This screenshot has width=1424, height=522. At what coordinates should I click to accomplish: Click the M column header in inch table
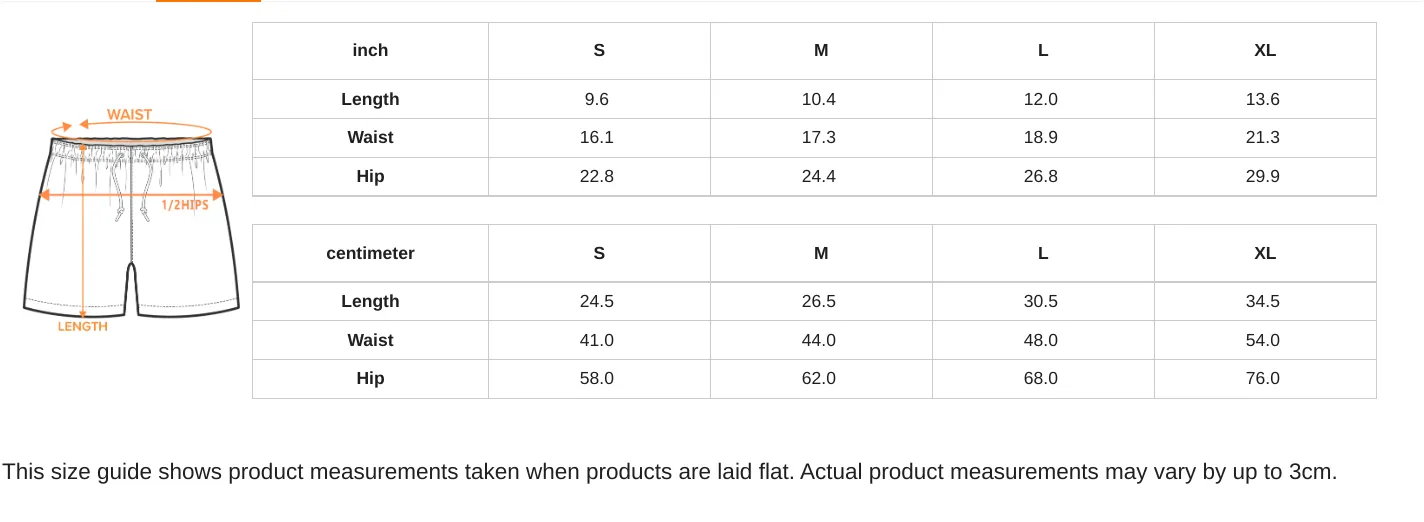pos(821,51)
